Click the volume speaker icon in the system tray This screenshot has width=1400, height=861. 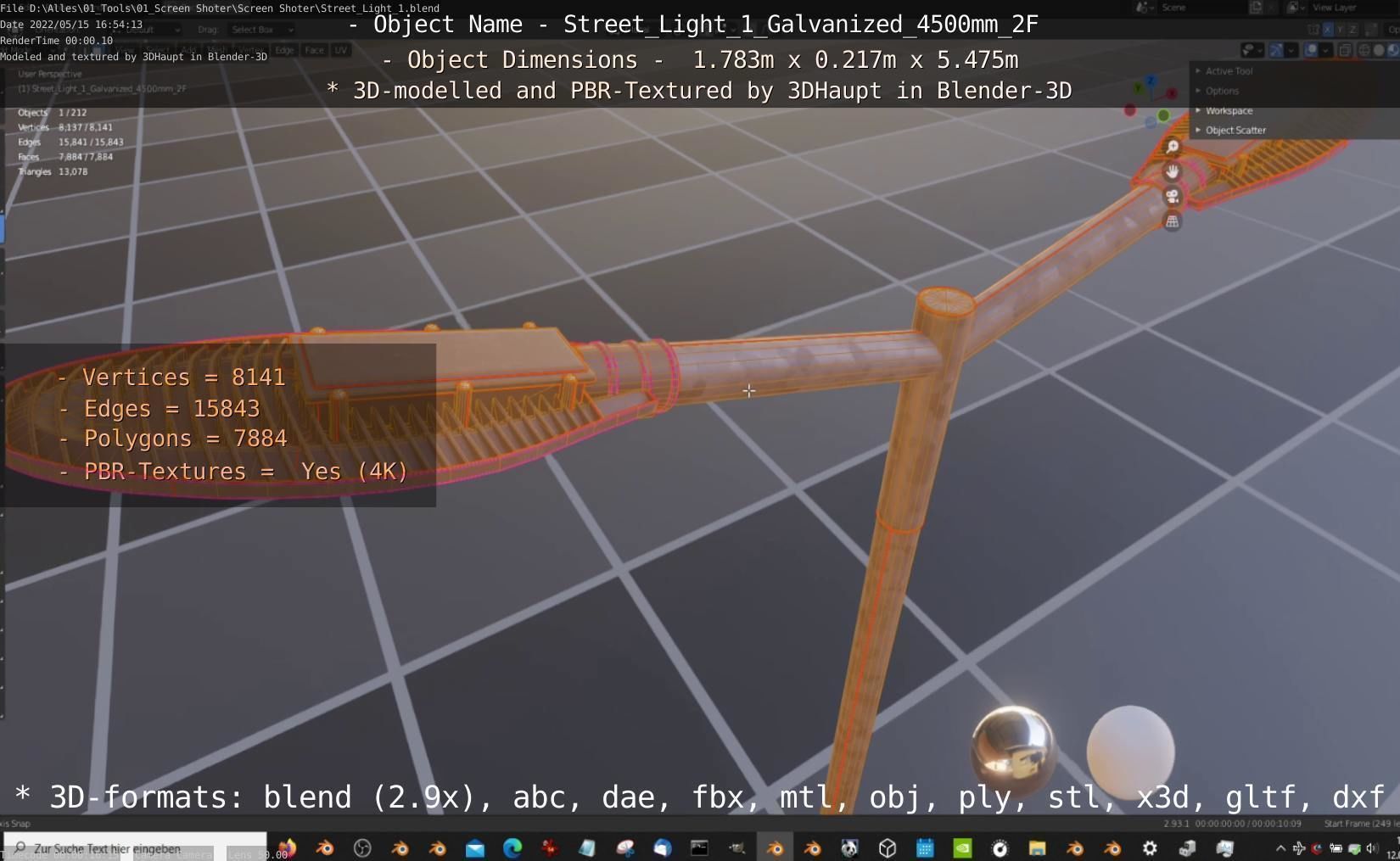1372,848
